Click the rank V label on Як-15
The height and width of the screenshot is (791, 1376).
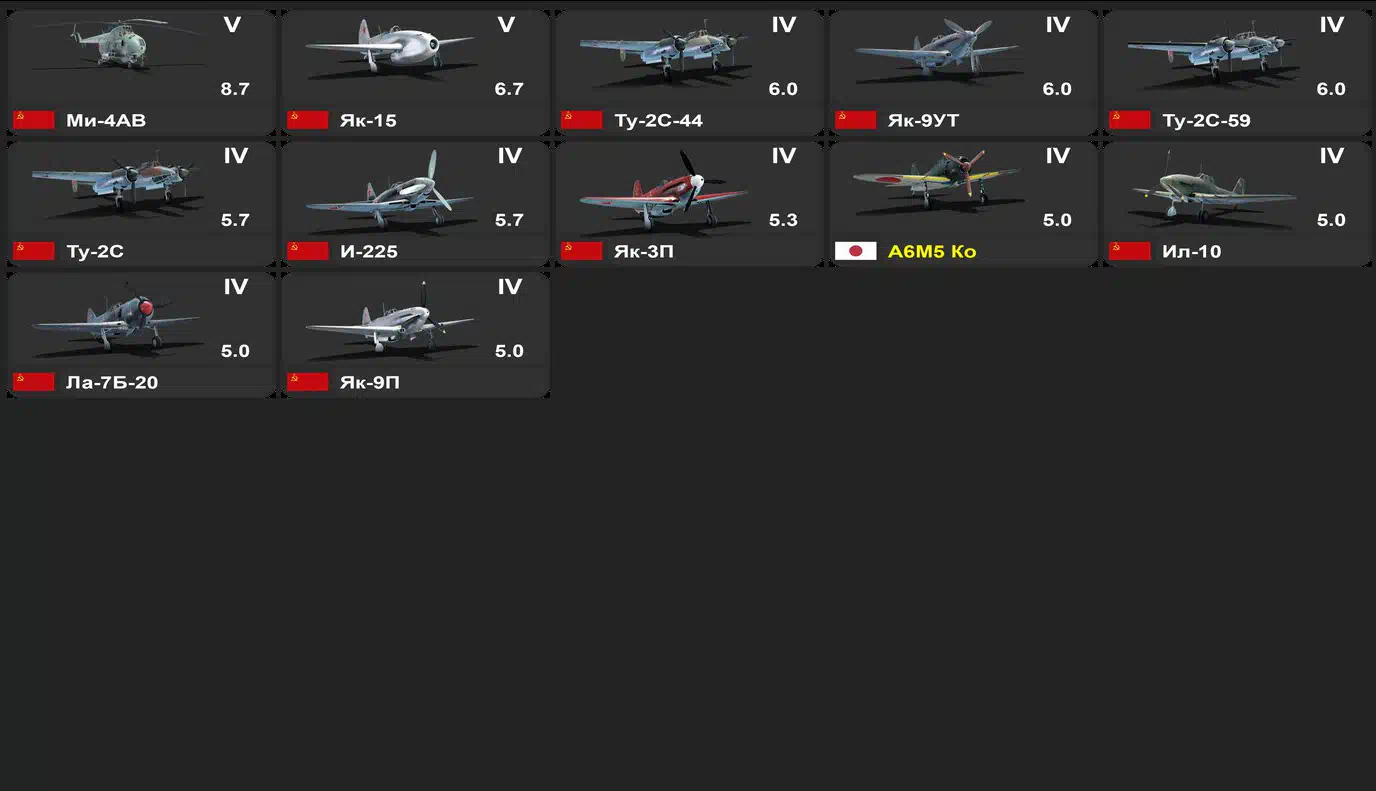coord(506,25)
